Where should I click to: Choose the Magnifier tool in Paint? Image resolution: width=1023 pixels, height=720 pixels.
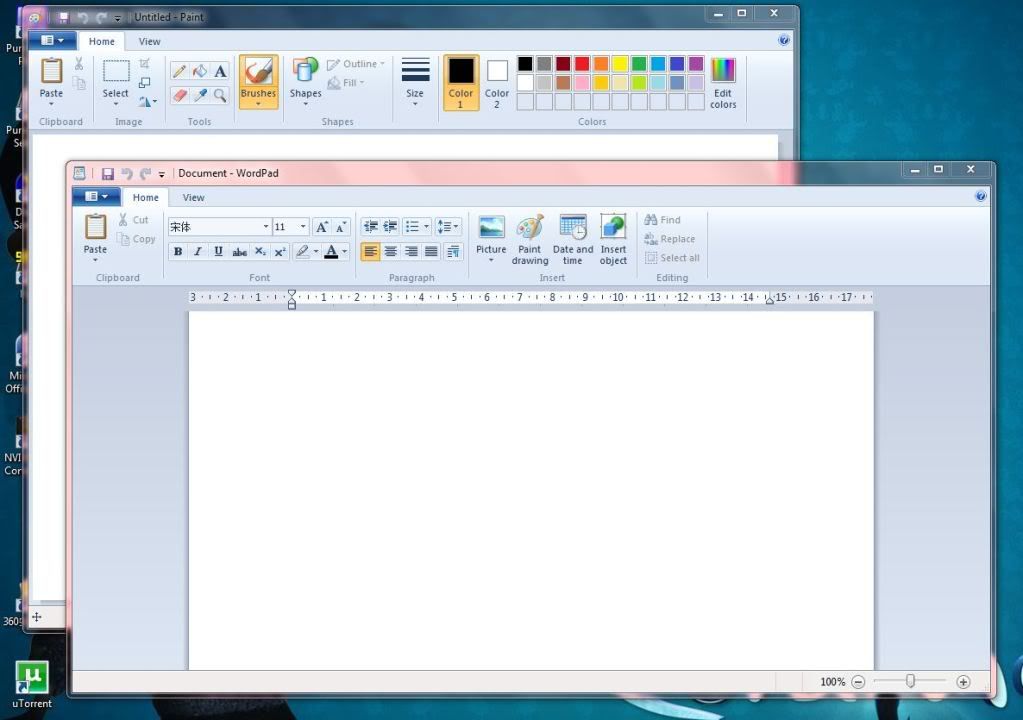click(x=220, y=96)
